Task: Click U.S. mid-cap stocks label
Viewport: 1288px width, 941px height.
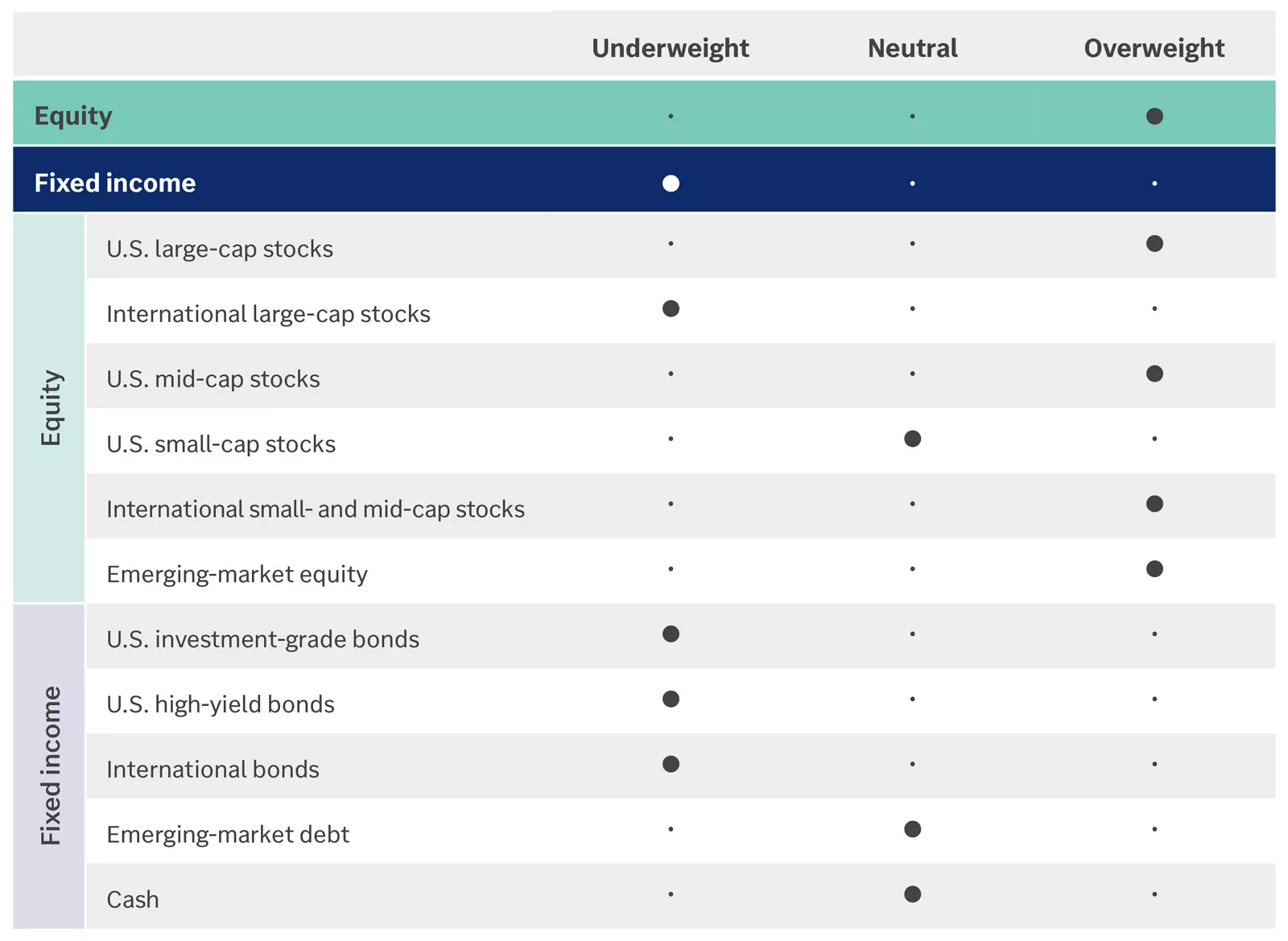Action: [213, 379]
